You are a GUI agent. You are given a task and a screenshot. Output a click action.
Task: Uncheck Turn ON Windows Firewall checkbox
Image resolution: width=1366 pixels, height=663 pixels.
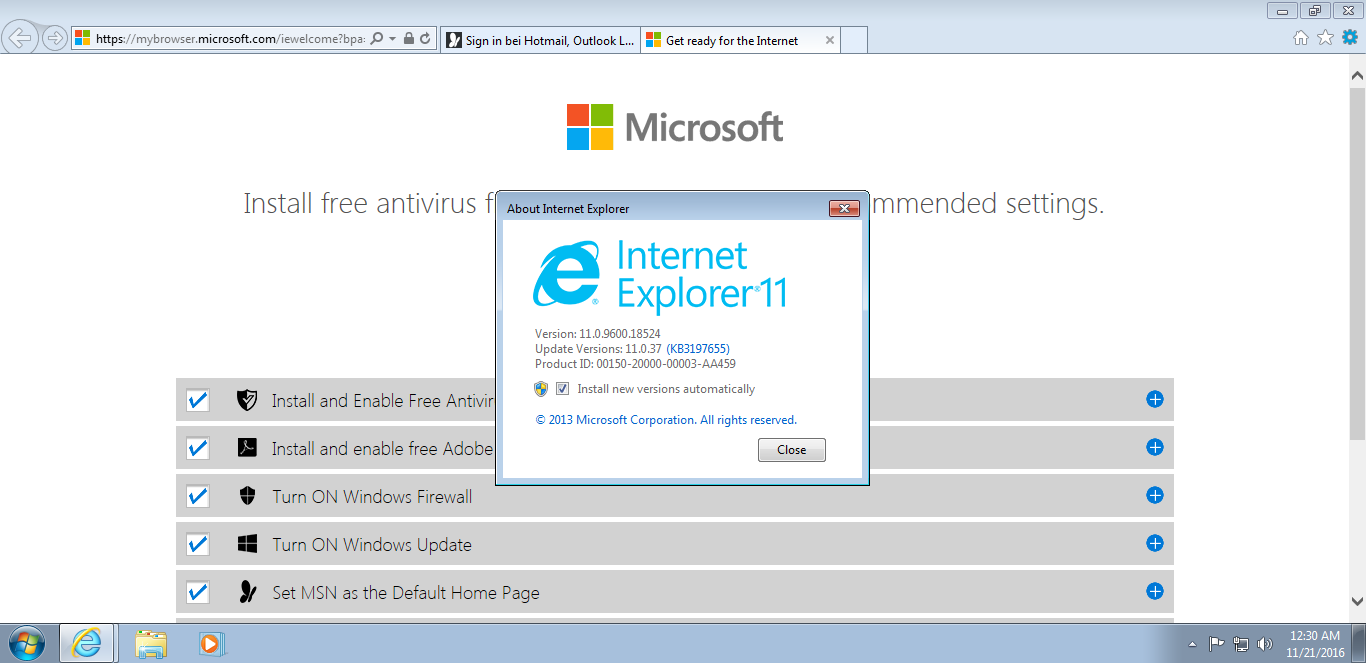198,496
